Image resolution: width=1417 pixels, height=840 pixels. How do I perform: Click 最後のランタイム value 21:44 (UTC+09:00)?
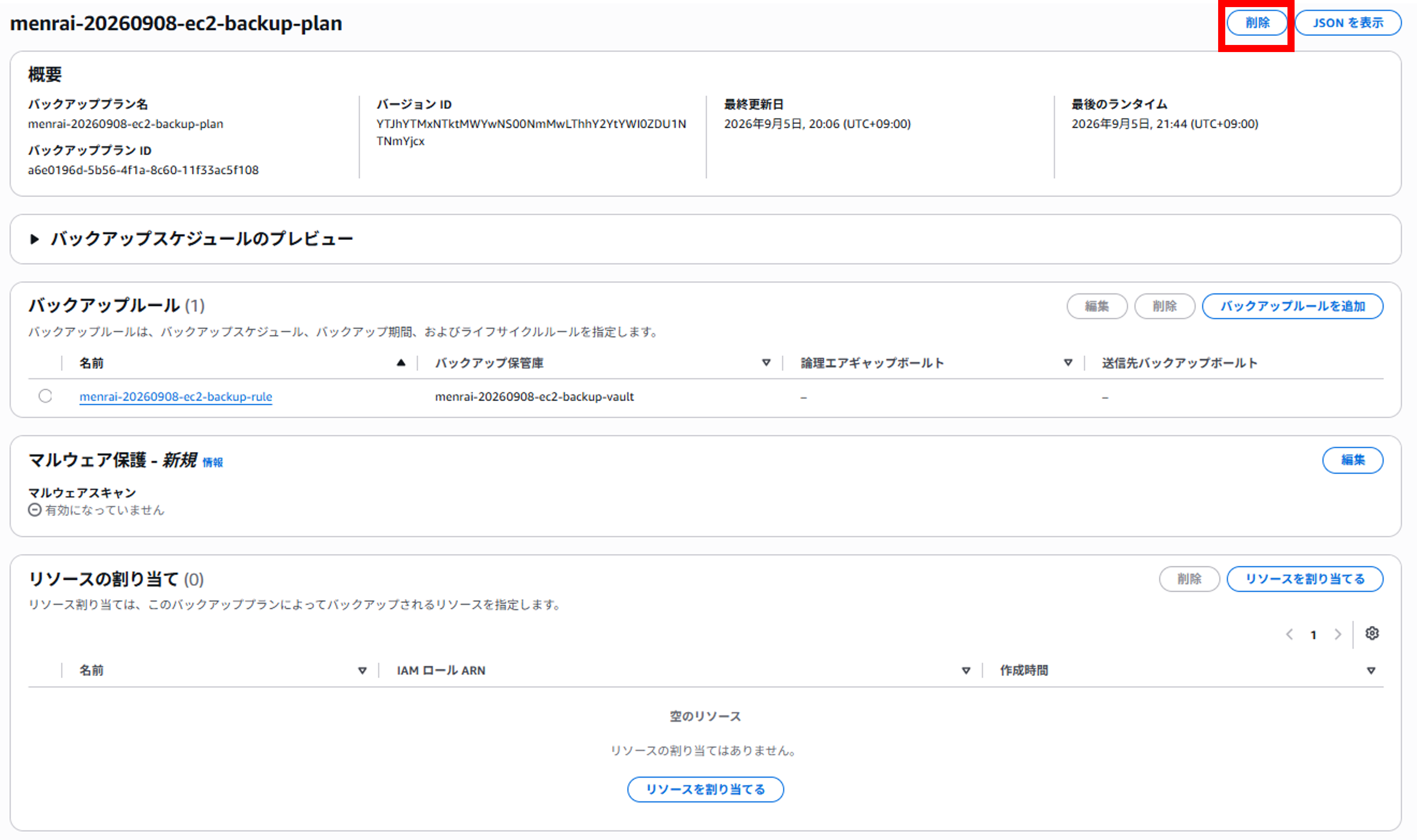point(1164,124)
